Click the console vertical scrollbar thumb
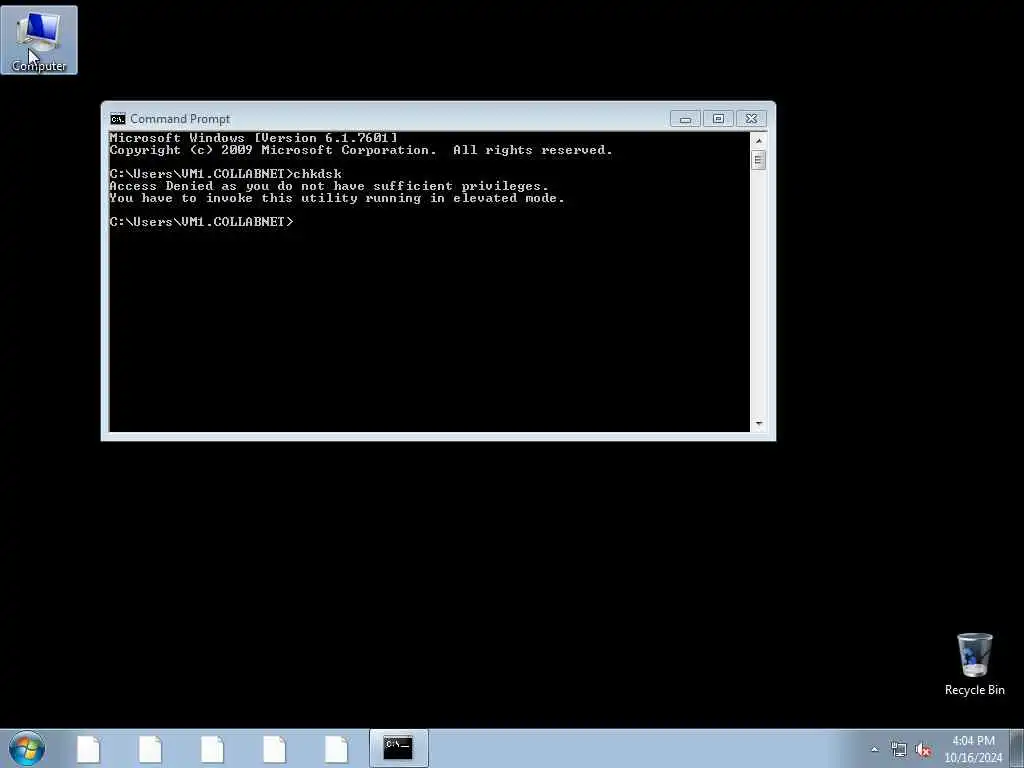The height and width of the screenshot is (768, 1024). pyautogui.click(x=758, y=160)
